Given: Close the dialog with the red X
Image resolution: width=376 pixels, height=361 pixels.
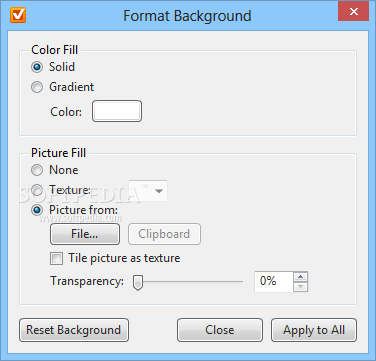Looking at the screenshot, I should (x=353, y=12).
